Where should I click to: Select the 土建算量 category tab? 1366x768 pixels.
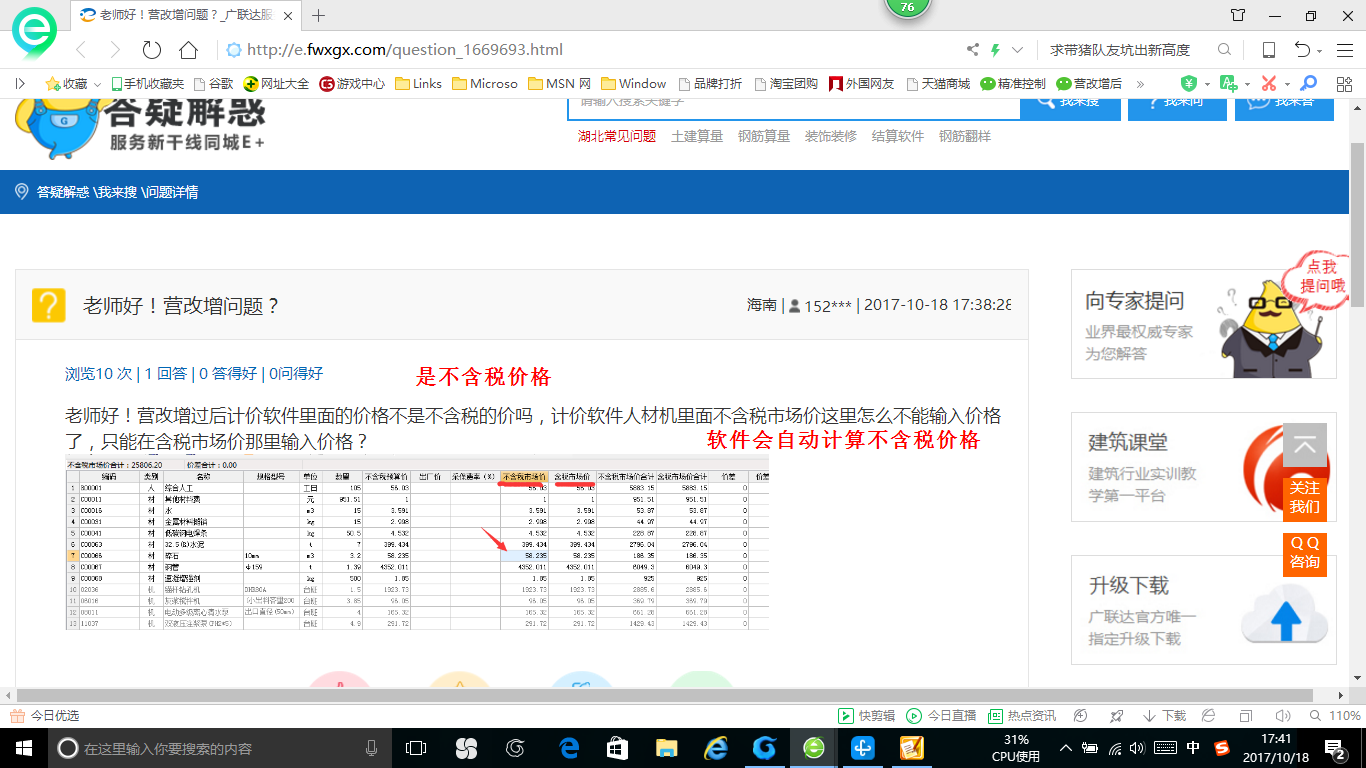click(697, 136)
